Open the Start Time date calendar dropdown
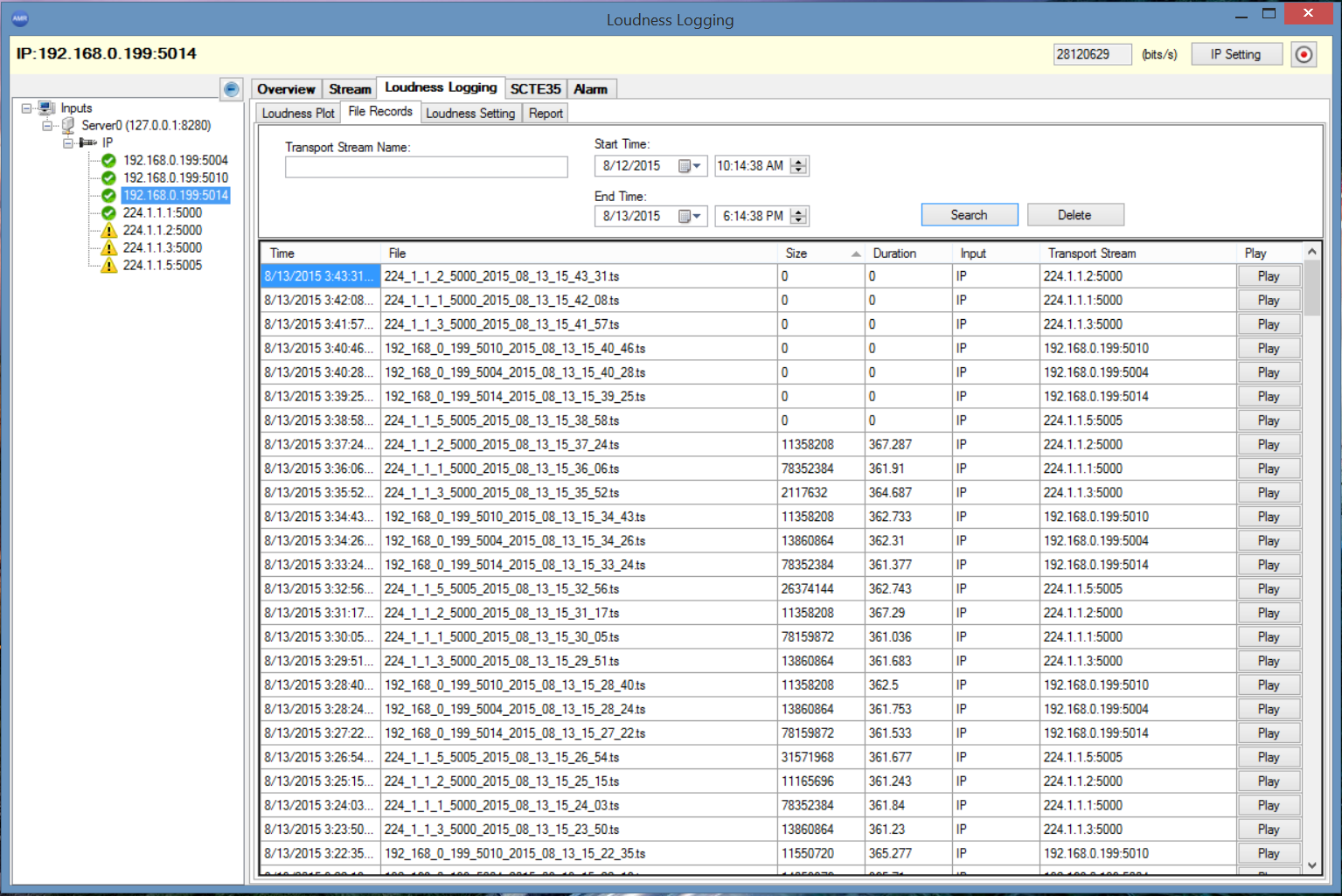 tap(690, 166)
